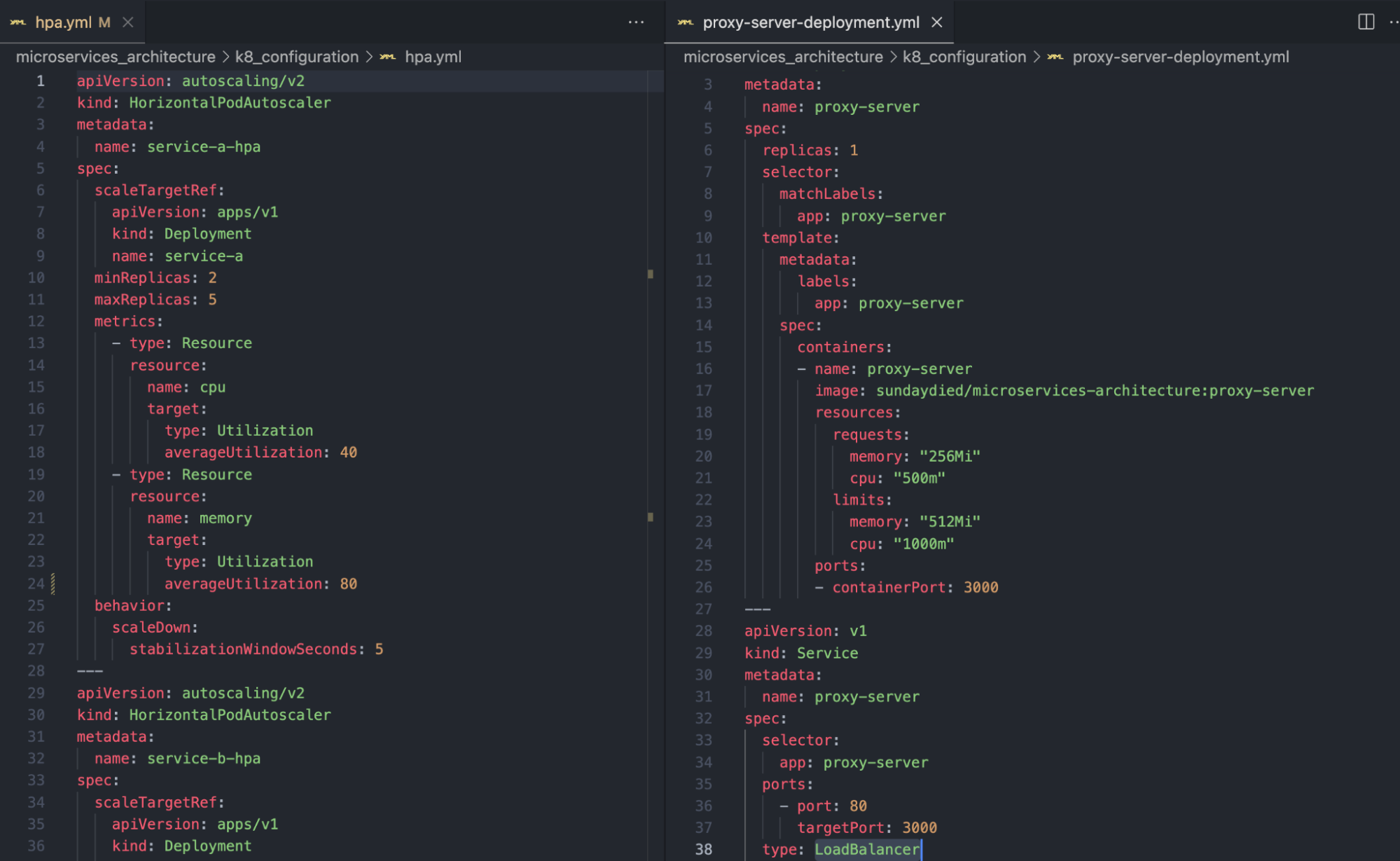Click k8_configuration in the left pane breadcrumb
1400x861 pixels.
[x=296, y=57]
